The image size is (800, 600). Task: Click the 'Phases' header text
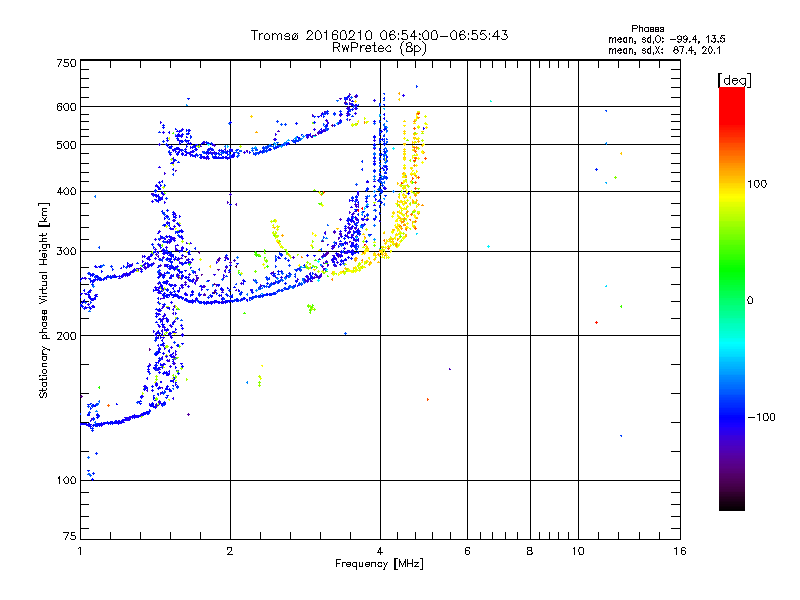click(x=647, y=29)
